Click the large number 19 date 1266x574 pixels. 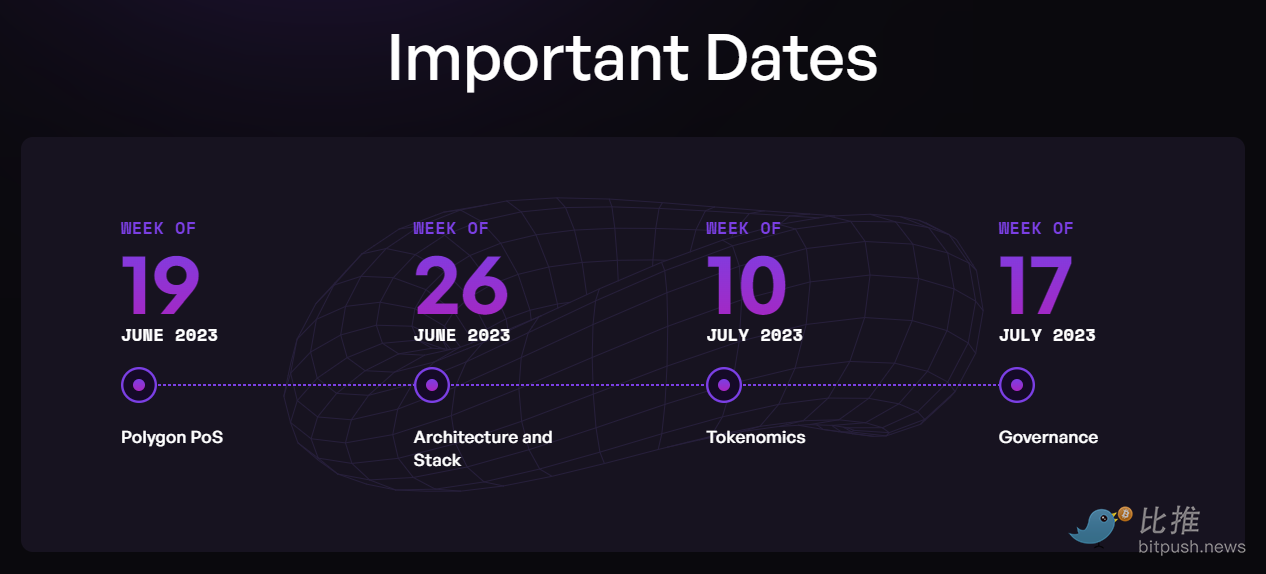click(x=160, y=285)
